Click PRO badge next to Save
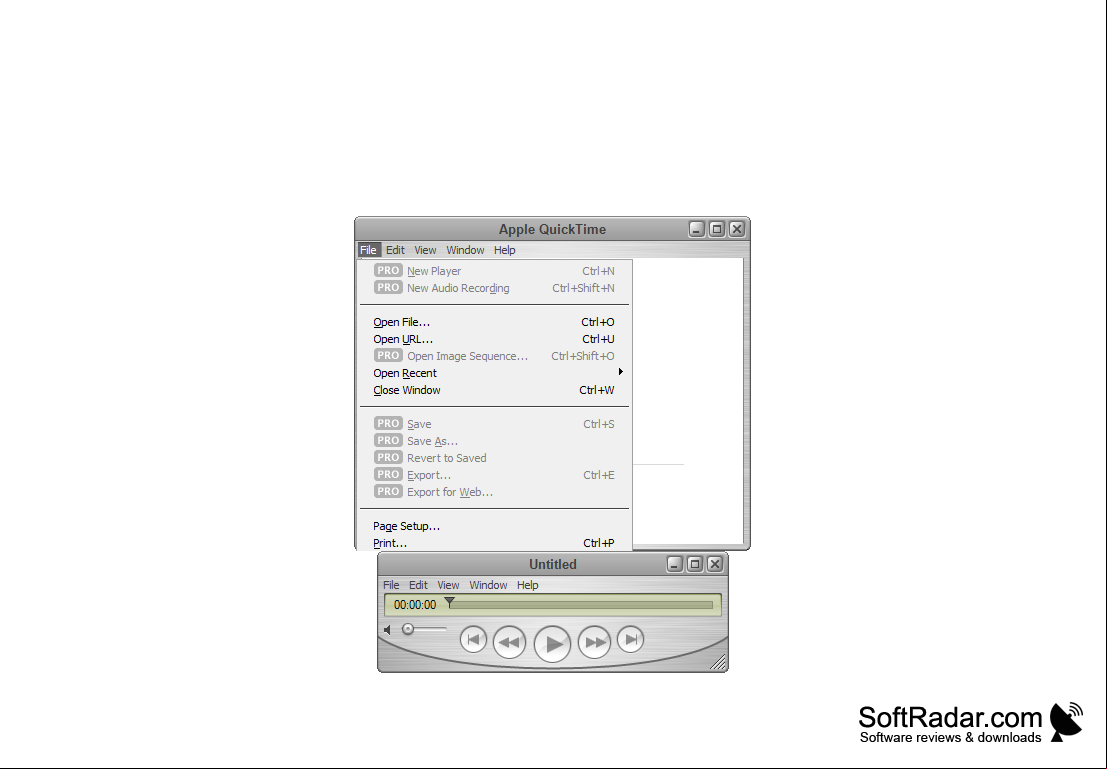 click(x=388, y=423)
